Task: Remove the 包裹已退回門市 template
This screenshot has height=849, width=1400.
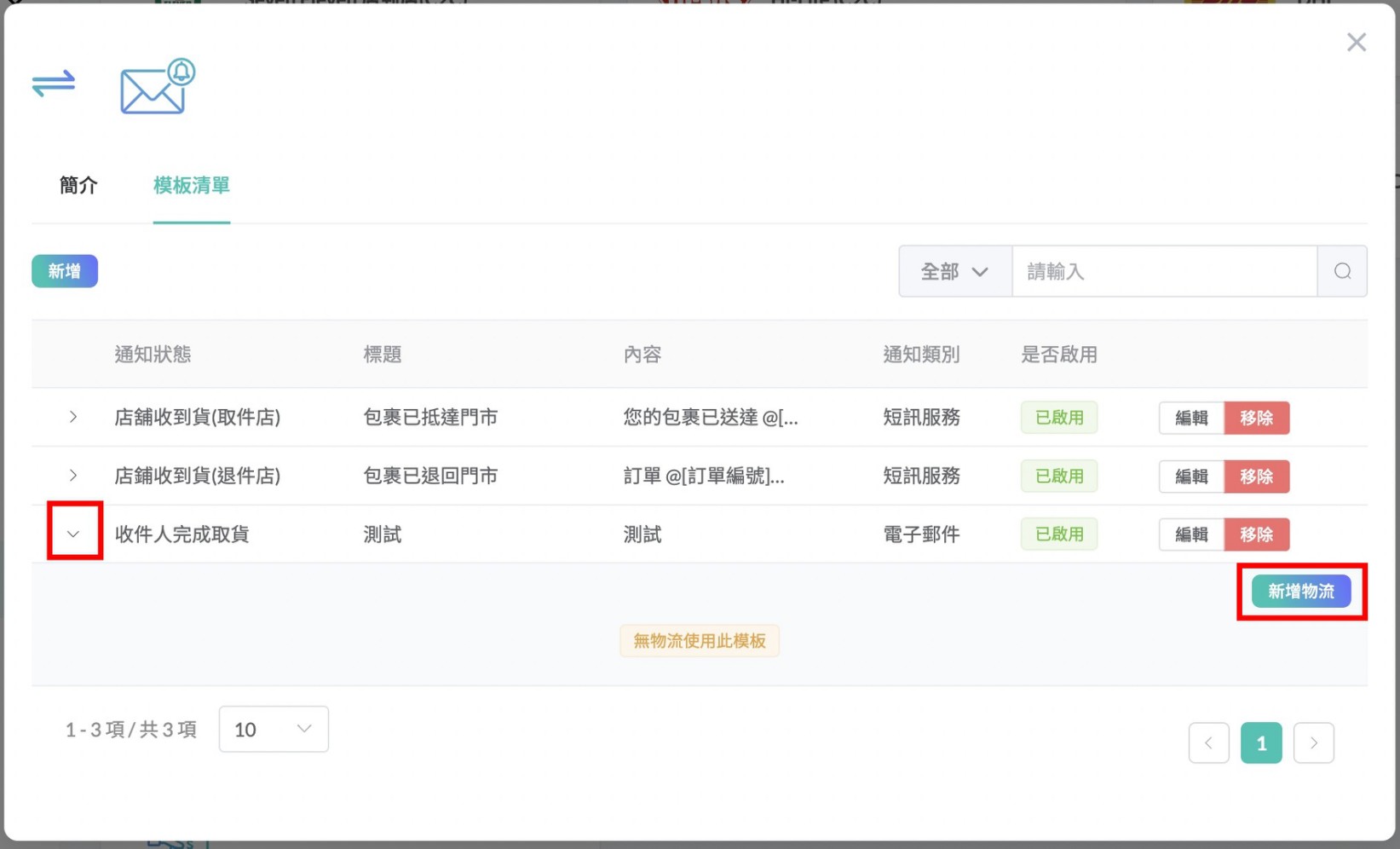Action: (x=1256, y=476)
